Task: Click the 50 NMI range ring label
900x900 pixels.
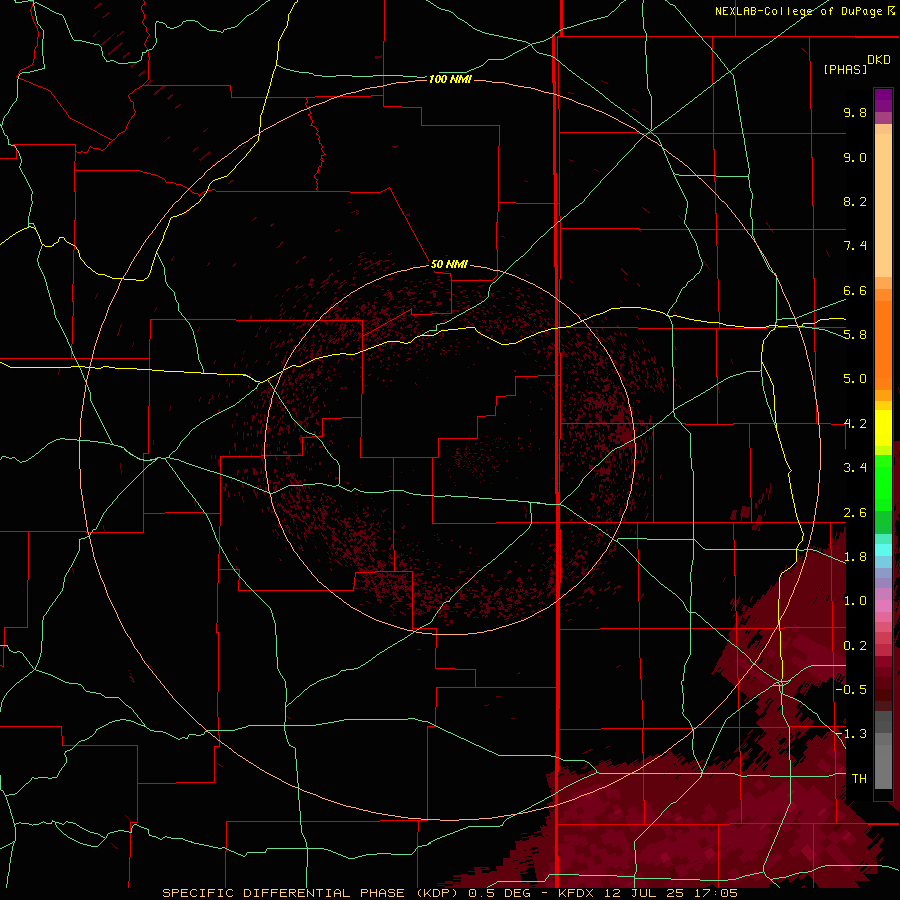Action: pos(449,264)
